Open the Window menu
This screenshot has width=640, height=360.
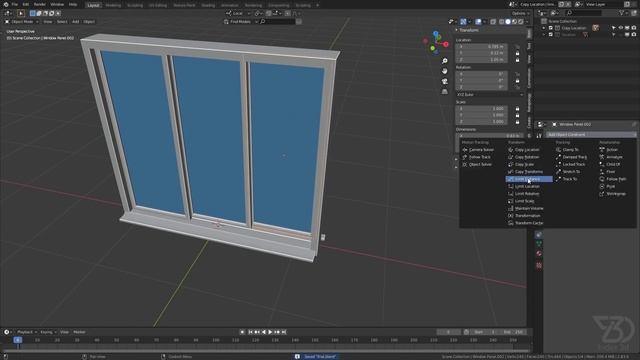57,4
